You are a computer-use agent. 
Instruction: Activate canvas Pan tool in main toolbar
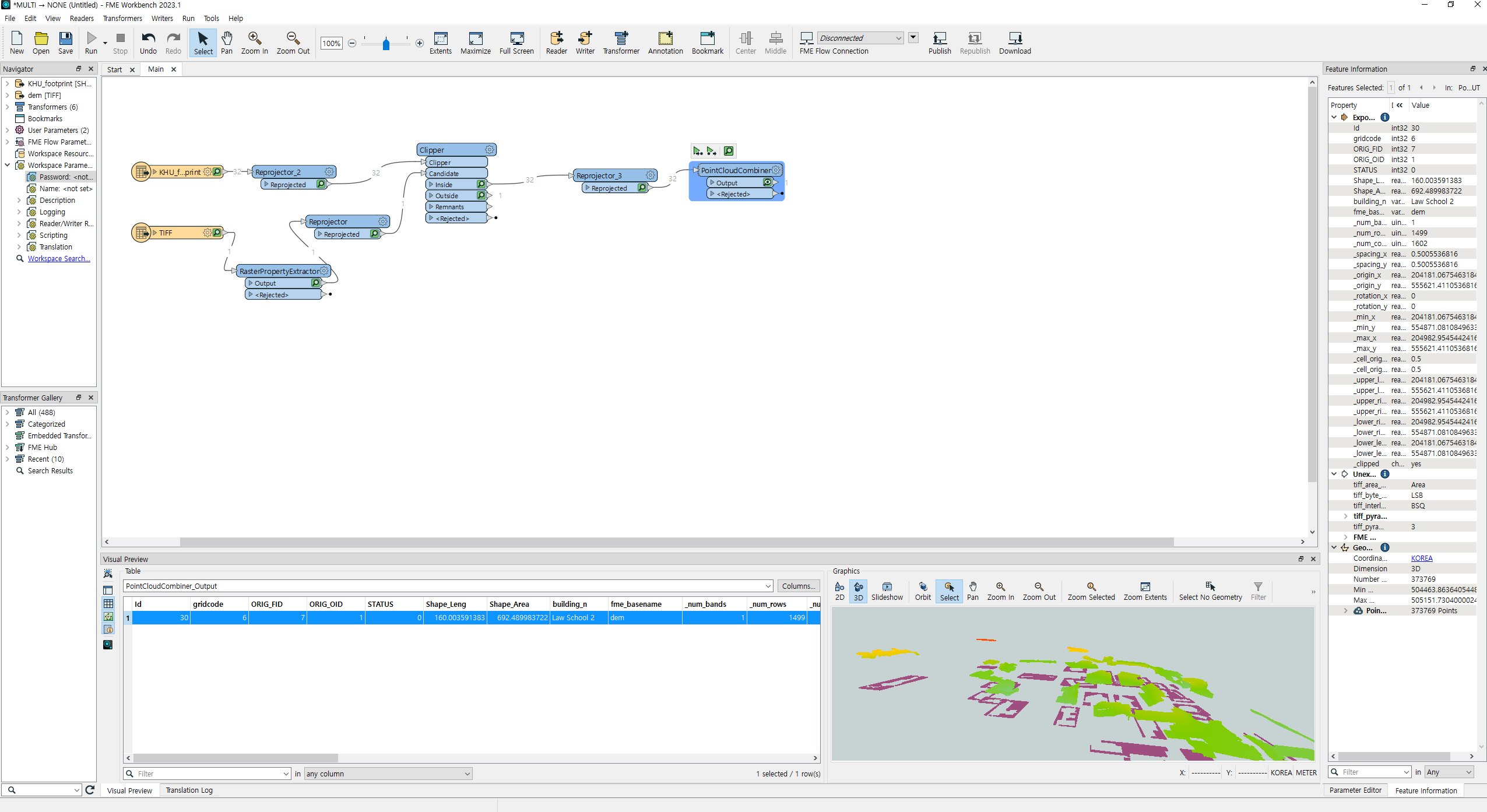[227, 43]
